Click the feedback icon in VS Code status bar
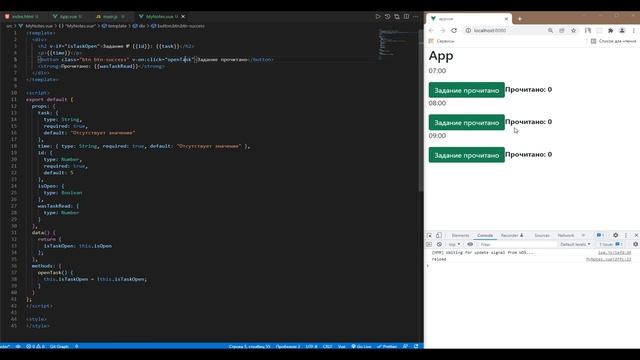The image size is (640, 360). click(x=405, y=346)
